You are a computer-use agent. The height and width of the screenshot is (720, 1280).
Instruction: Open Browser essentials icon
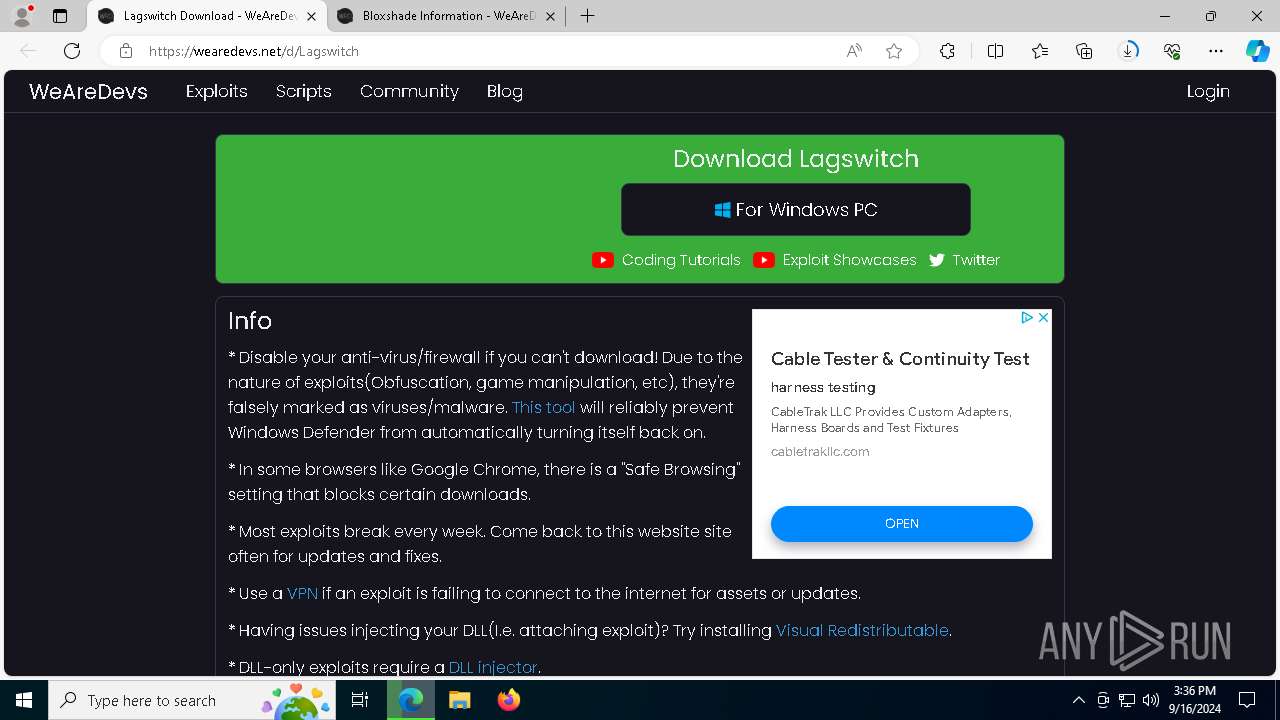coord(1172,51)
